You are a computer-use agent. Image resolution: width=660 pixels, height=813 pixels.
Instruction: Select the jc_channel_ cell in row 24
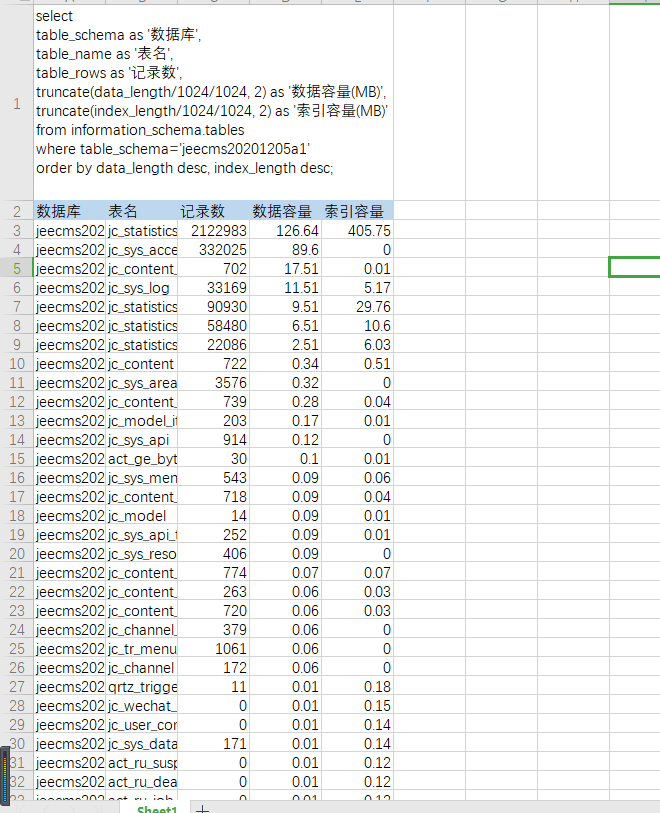point(142,629)
